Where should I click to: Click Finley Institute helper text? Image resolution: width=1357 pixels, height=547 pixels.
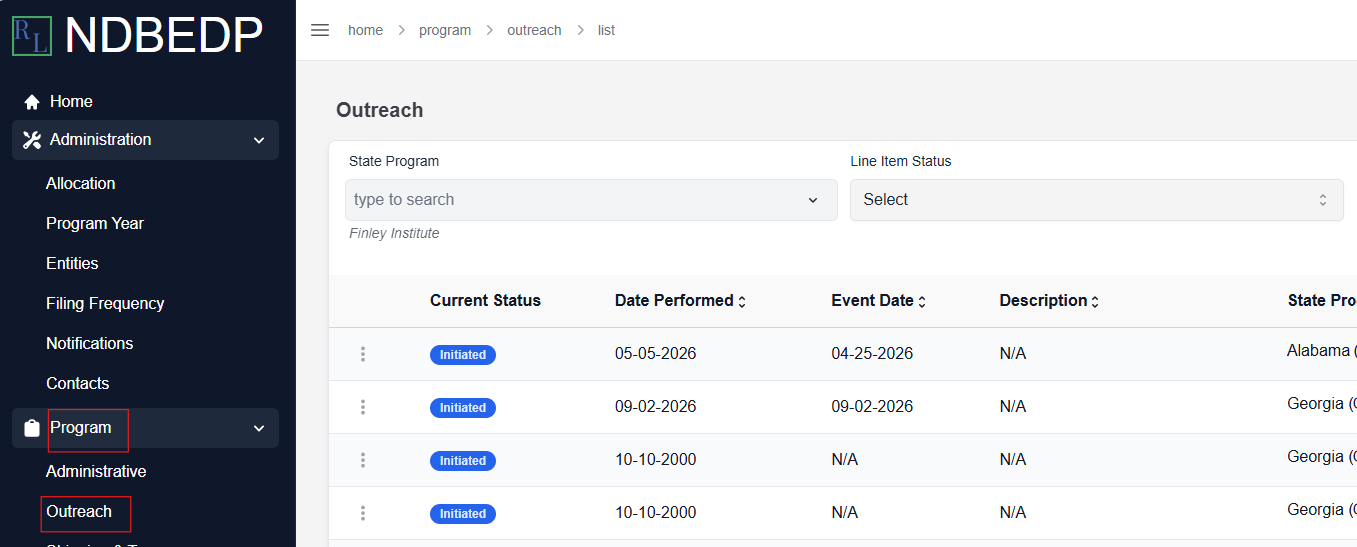[x=394, y=233]
